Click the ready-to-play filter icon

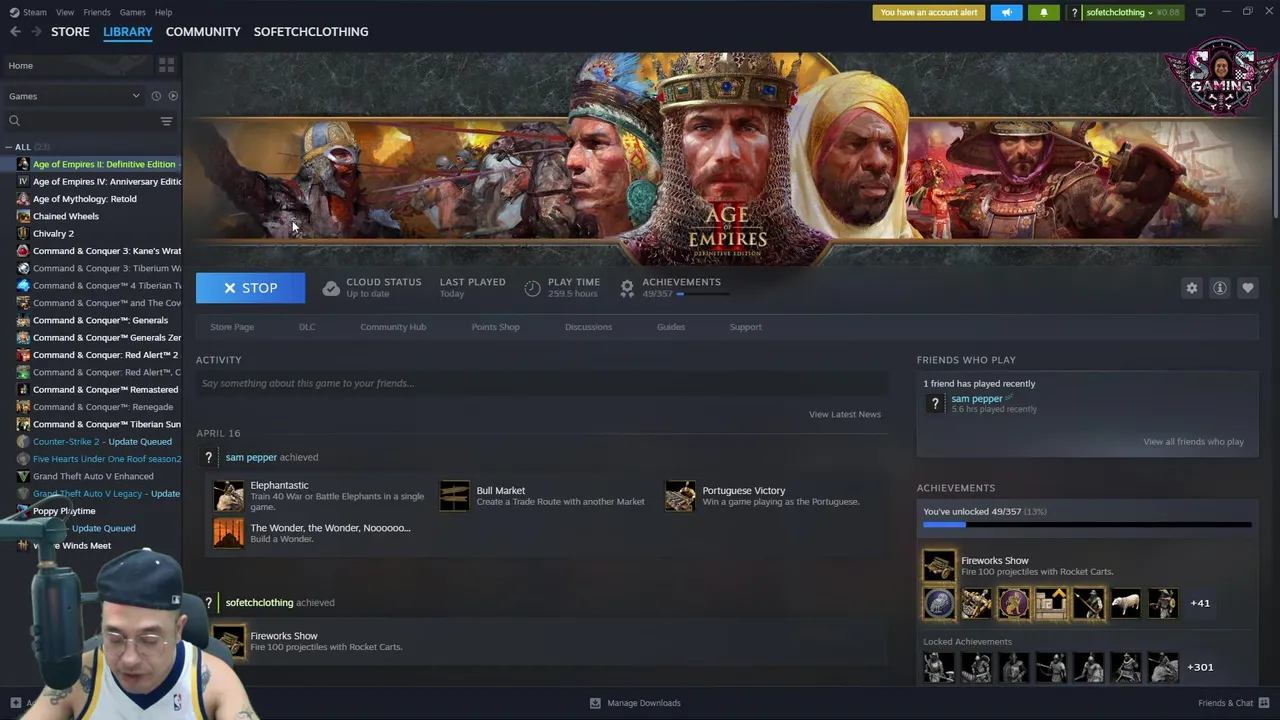(x=173, y=96)
